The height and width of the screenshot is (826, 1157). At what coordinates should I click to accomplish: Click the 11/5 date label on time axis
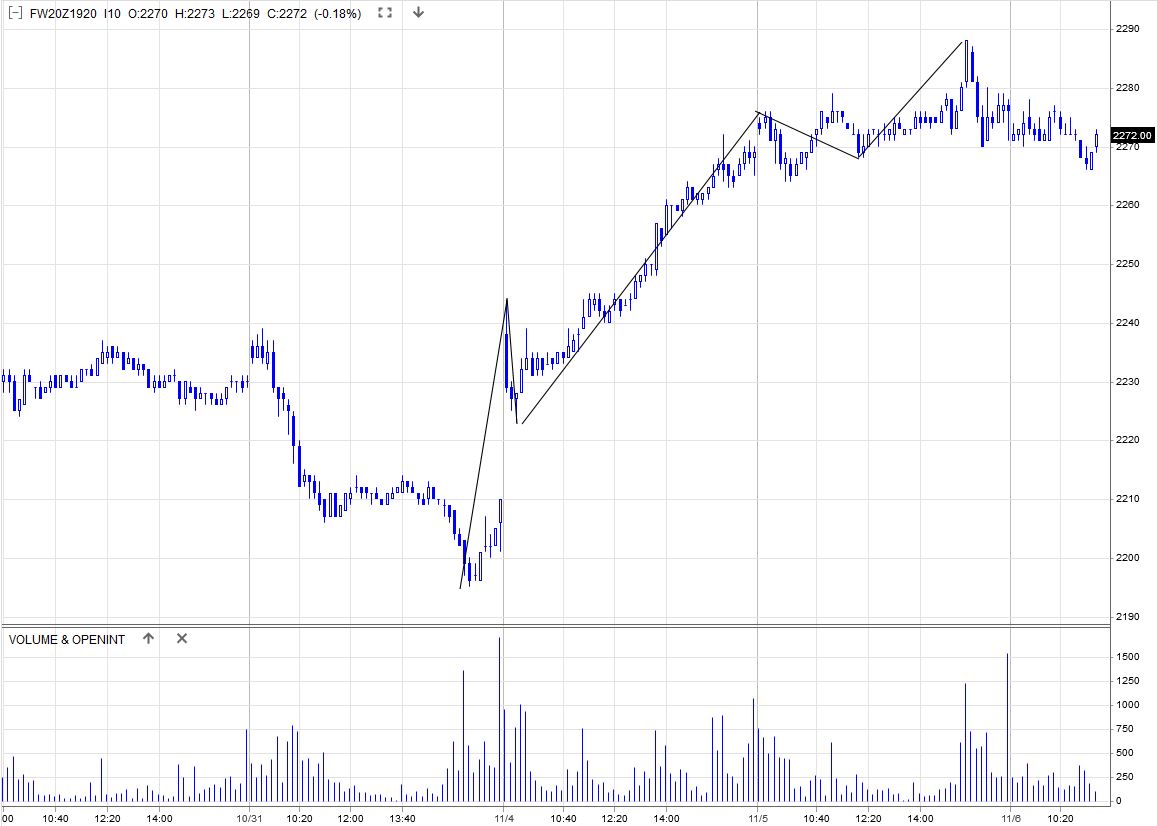(758, 819)
